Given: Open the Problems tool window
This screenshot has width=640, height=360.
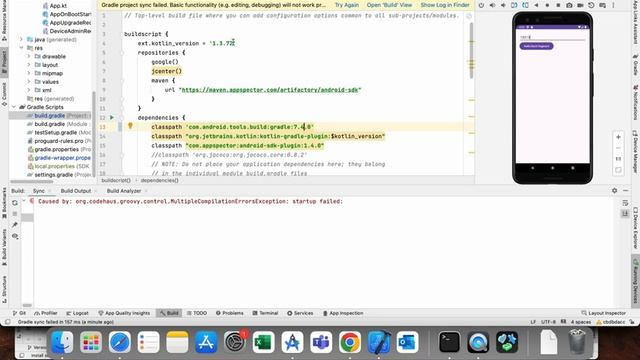Looking at the screenshot, I should pos(229,313).
